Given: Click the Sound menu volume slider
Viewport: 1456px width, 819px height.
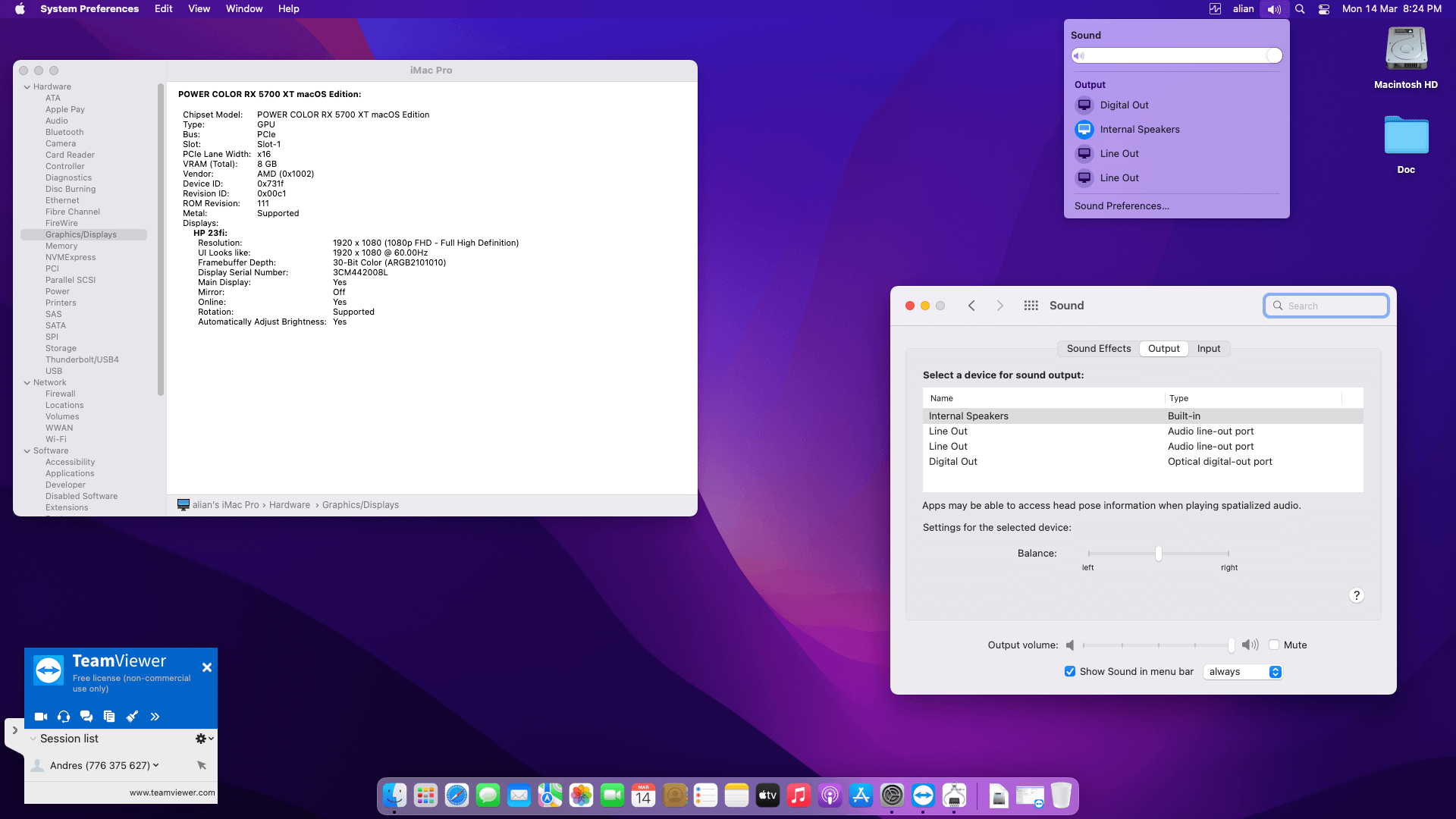Looking at the screenshot, I should pyautogui.click(x=1177, y=55).
